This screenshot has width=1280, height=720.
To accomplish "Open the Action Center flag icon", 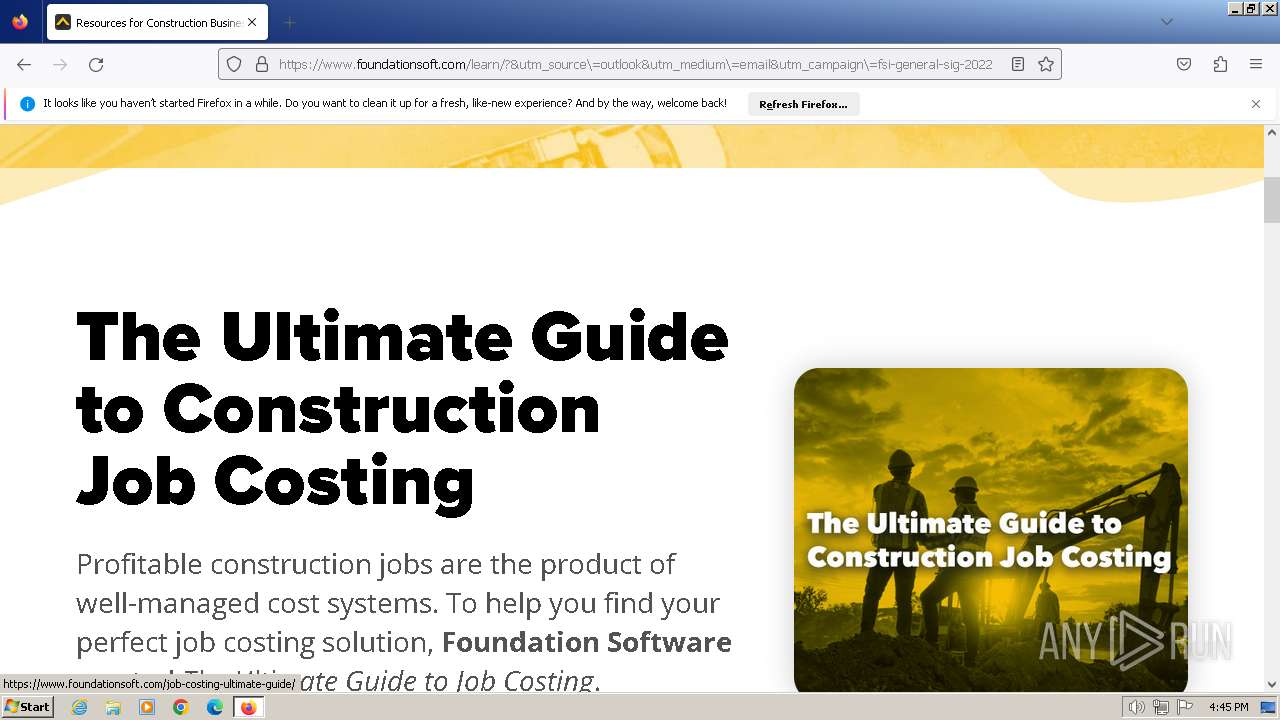I will (1184, 707).
